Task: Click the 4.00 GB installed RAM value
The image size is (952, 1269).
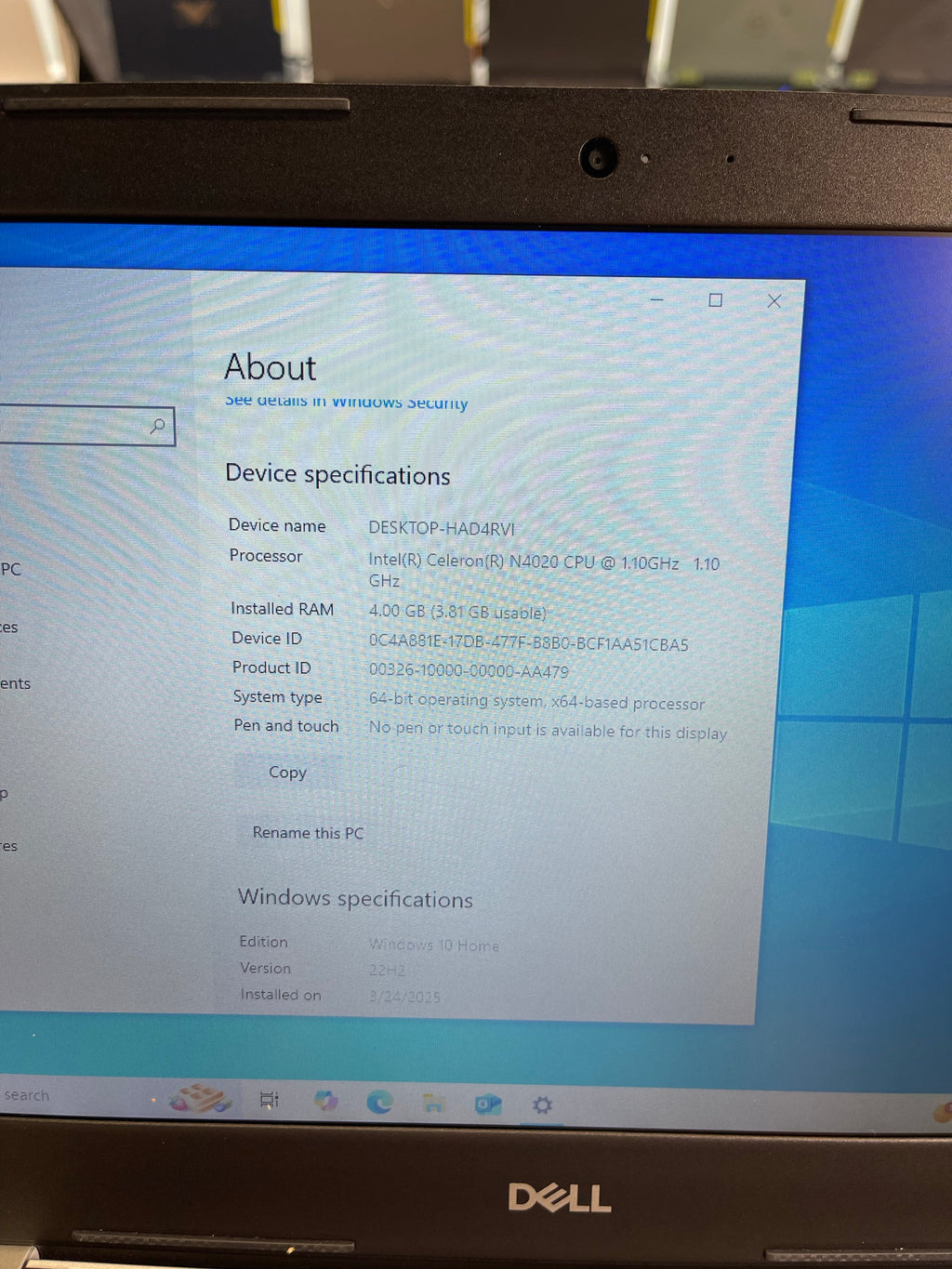Action: click(x=457, y=612)
